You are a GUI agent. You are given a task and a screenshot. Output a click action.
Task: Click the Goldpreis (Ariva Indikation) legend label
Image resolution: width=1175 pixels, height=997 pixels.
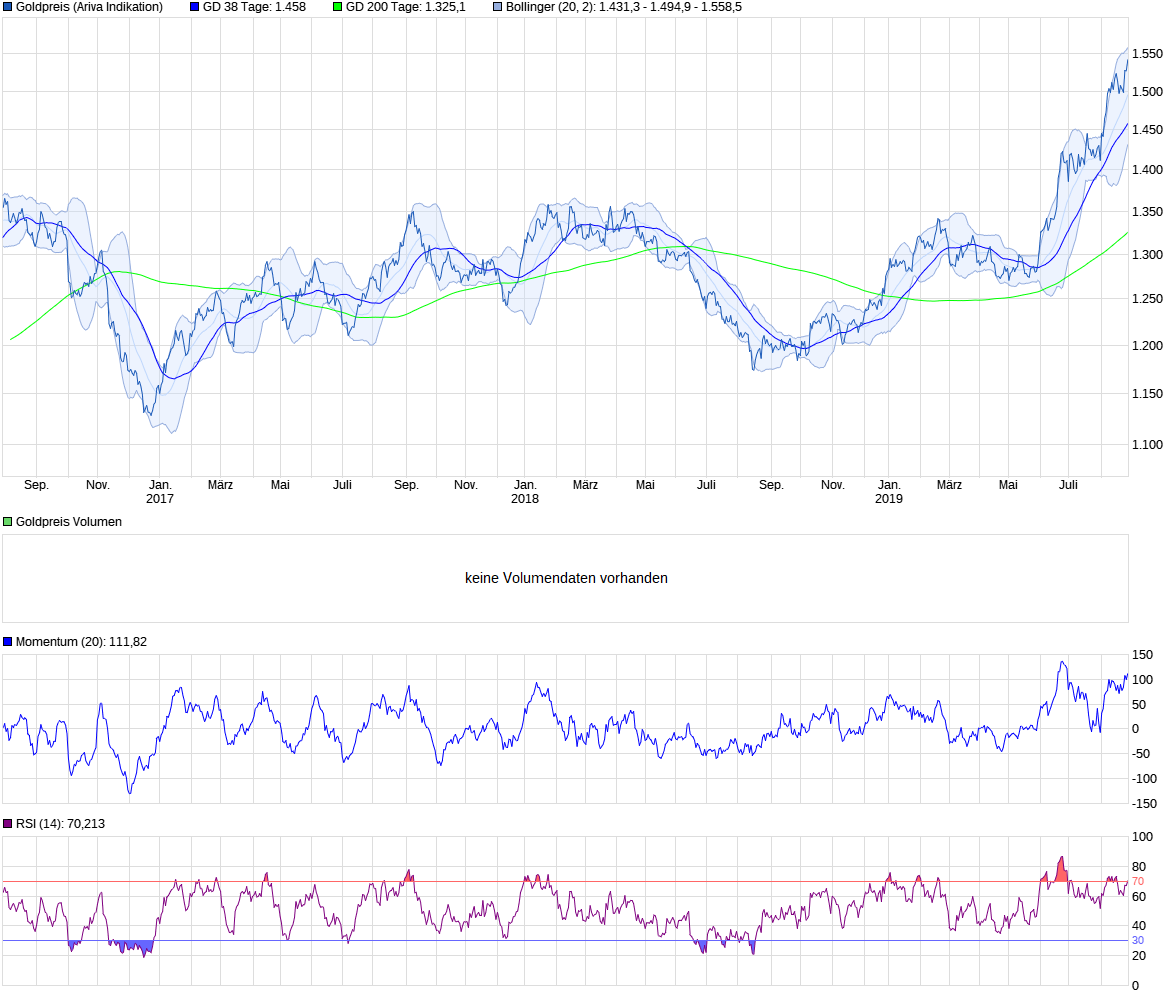pyautogui.click(x=89, y=7)
